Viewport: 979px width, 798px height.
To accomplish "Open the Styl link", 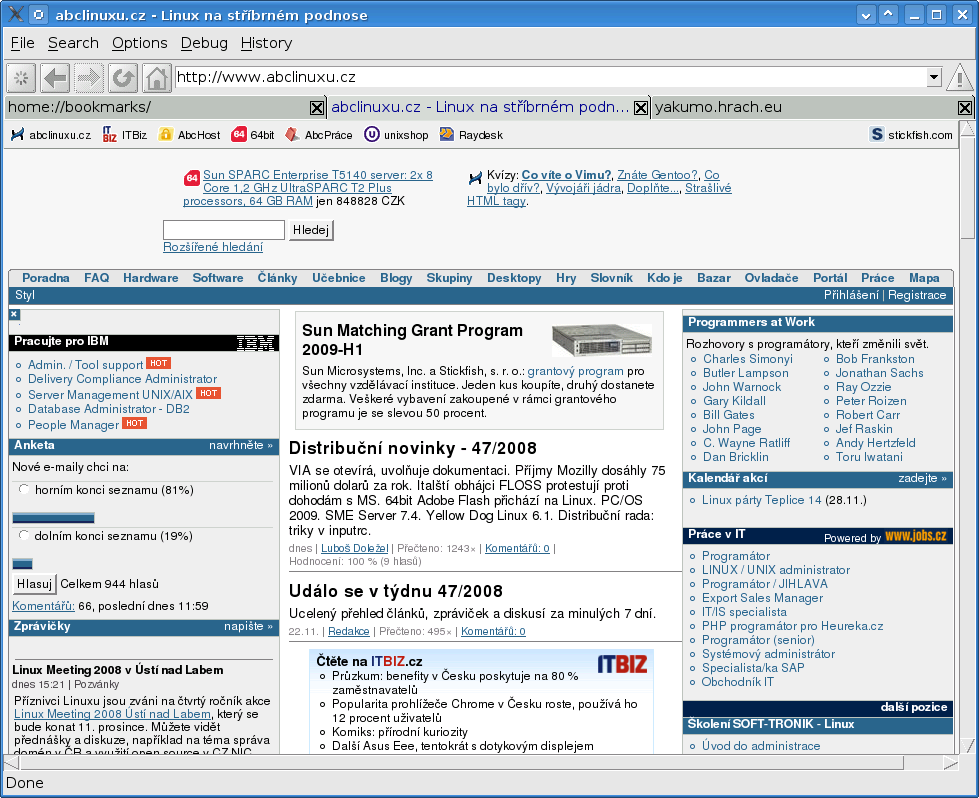I will click(25, 295).
